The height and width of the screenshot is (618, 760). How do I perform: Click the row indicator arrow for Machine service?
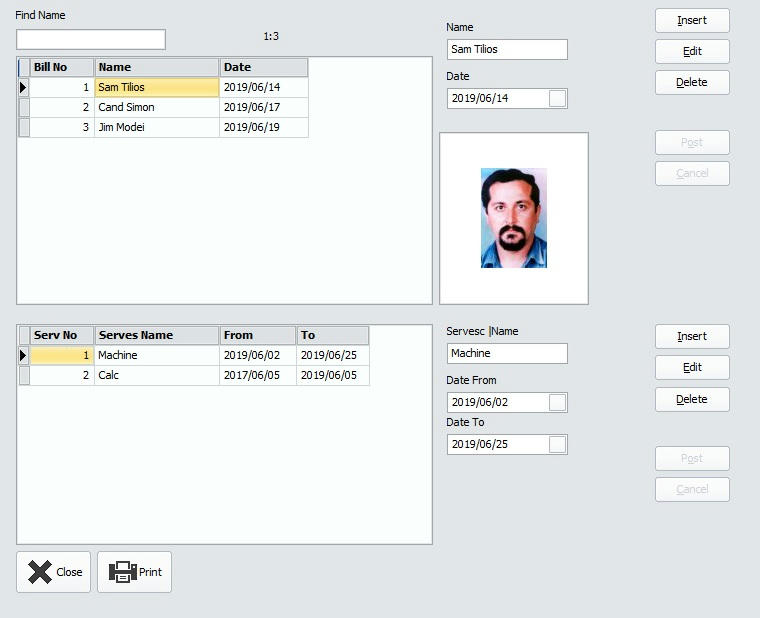[24, 356]
